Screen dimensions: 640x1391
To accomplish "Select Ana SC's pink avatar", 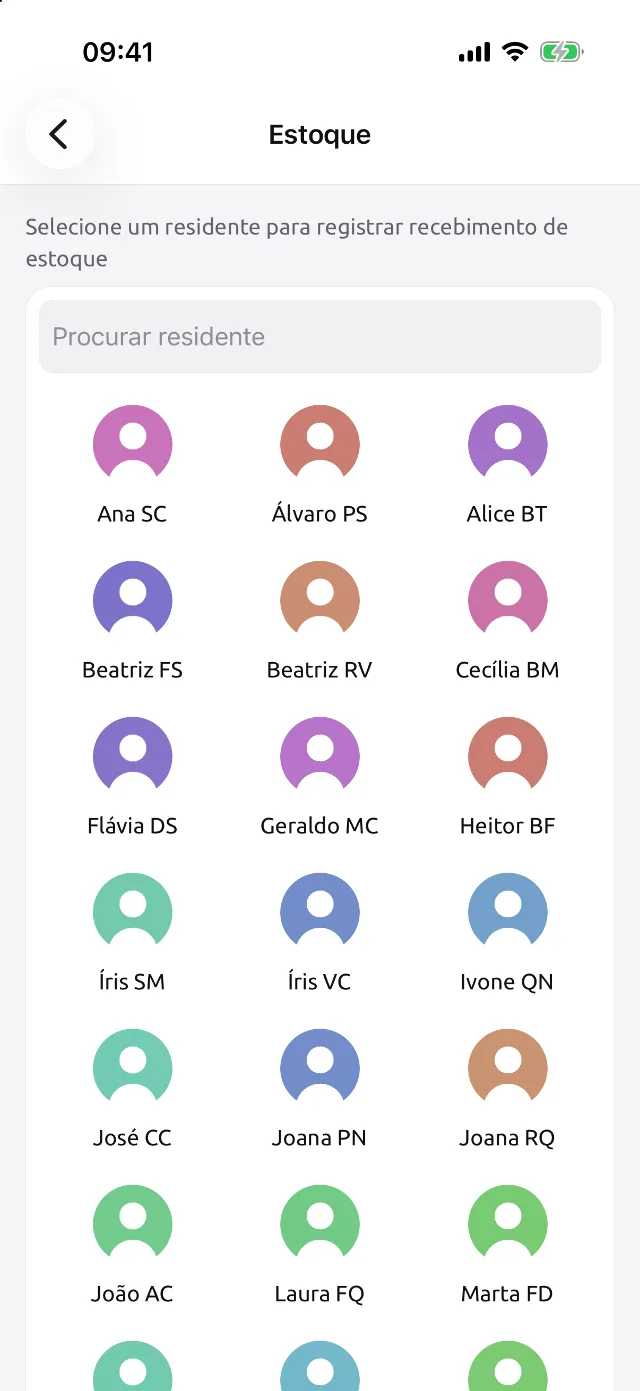I will tap(132, 444).
